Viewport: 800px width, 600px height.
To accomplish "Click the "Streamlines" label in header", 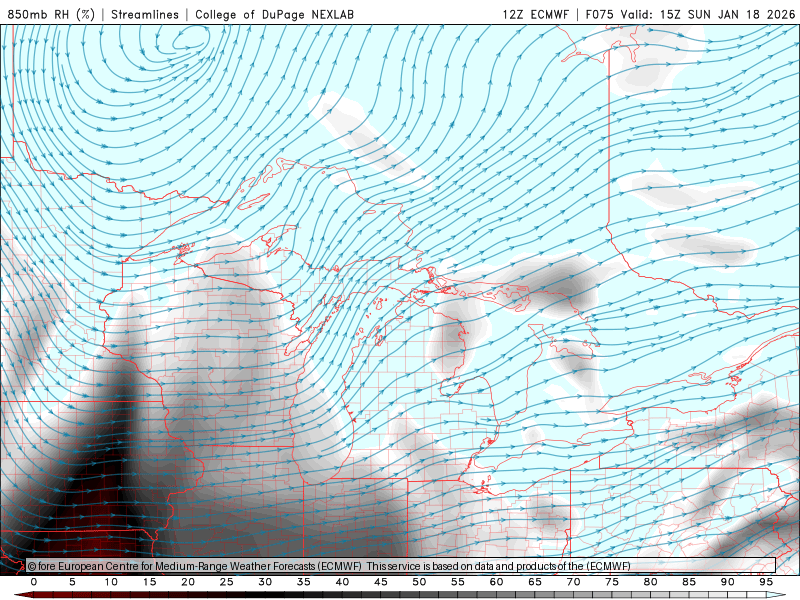I will click(x=145, y=14).
